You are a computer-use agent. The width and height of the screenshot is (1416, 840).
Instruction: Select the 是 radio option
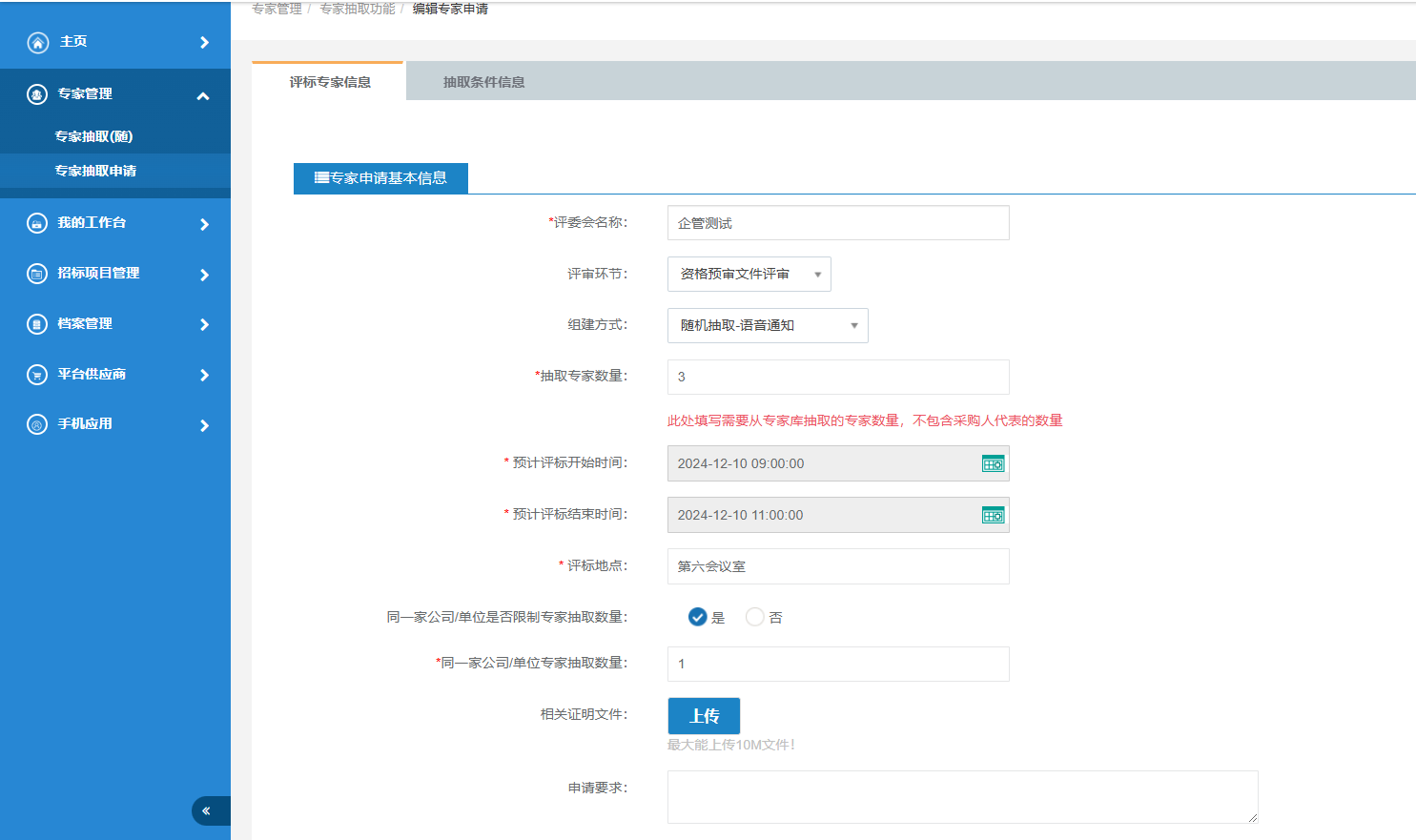(x=698, y=617)
